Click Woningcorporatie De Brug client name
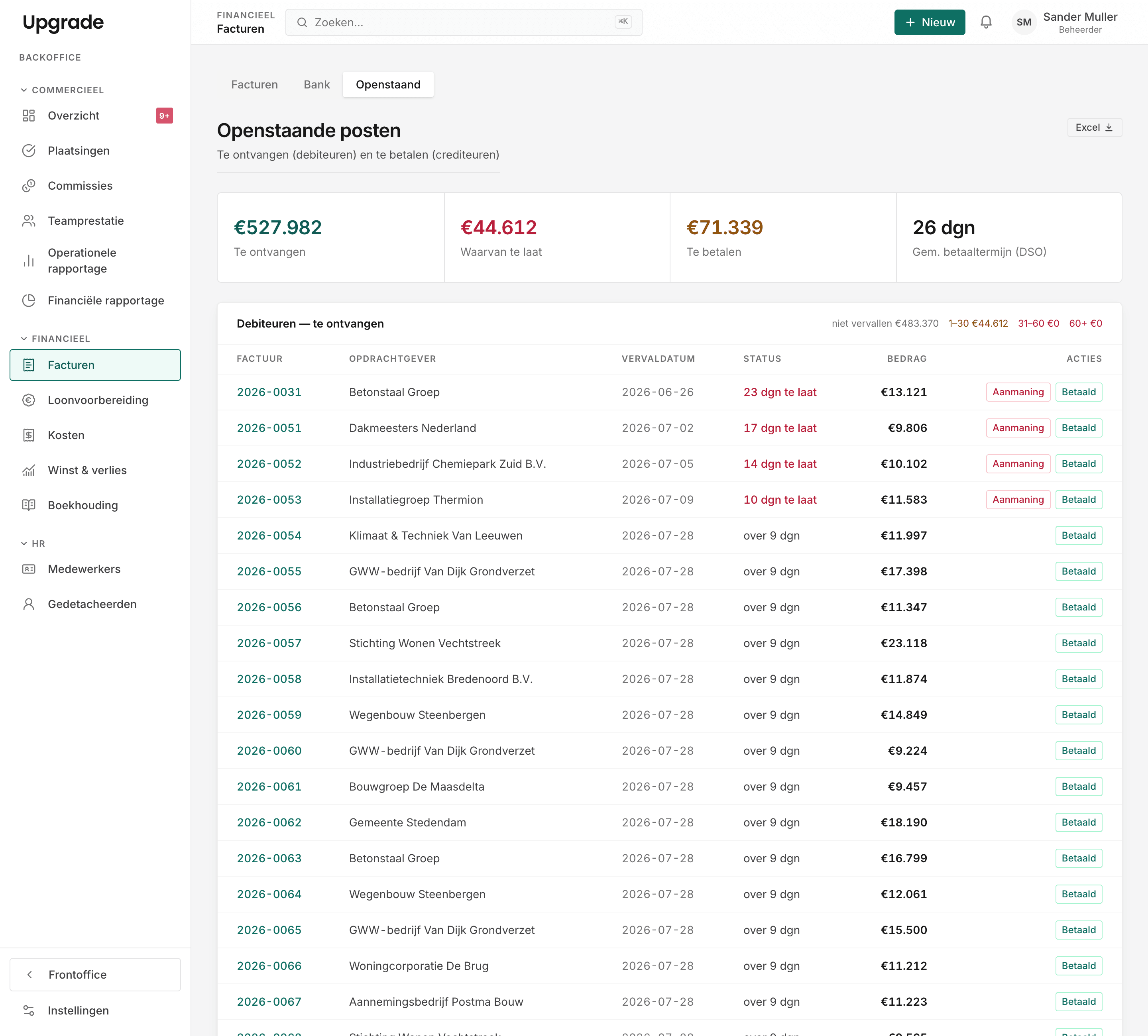This screenshot has height=1036, width=1148. coord(419,966)
